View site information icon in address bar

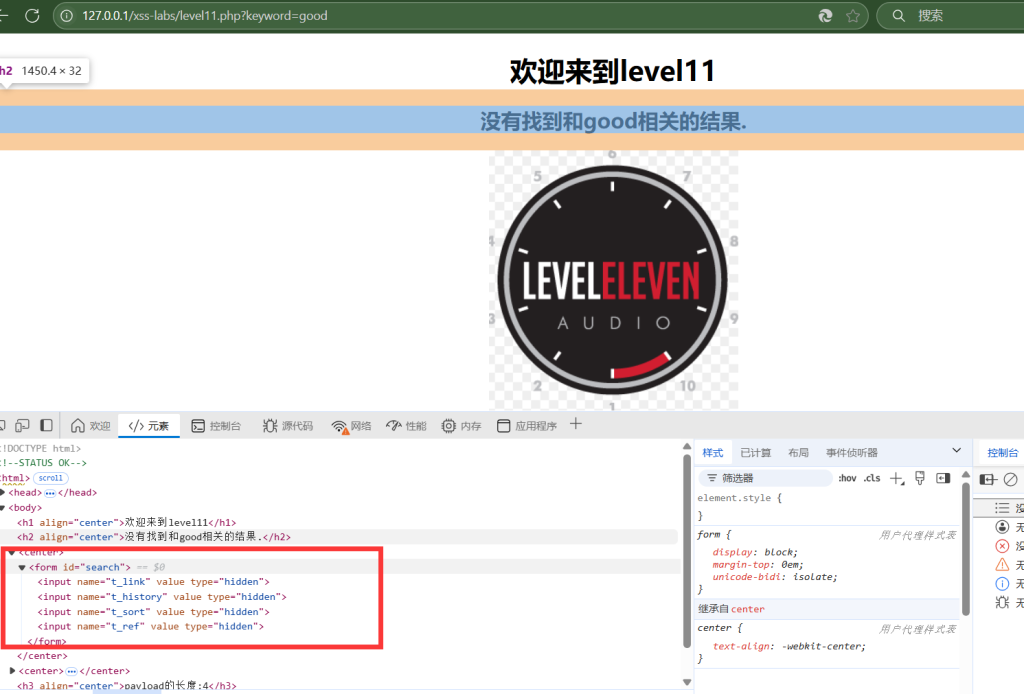pyautogui.click(x=67, y=16)
